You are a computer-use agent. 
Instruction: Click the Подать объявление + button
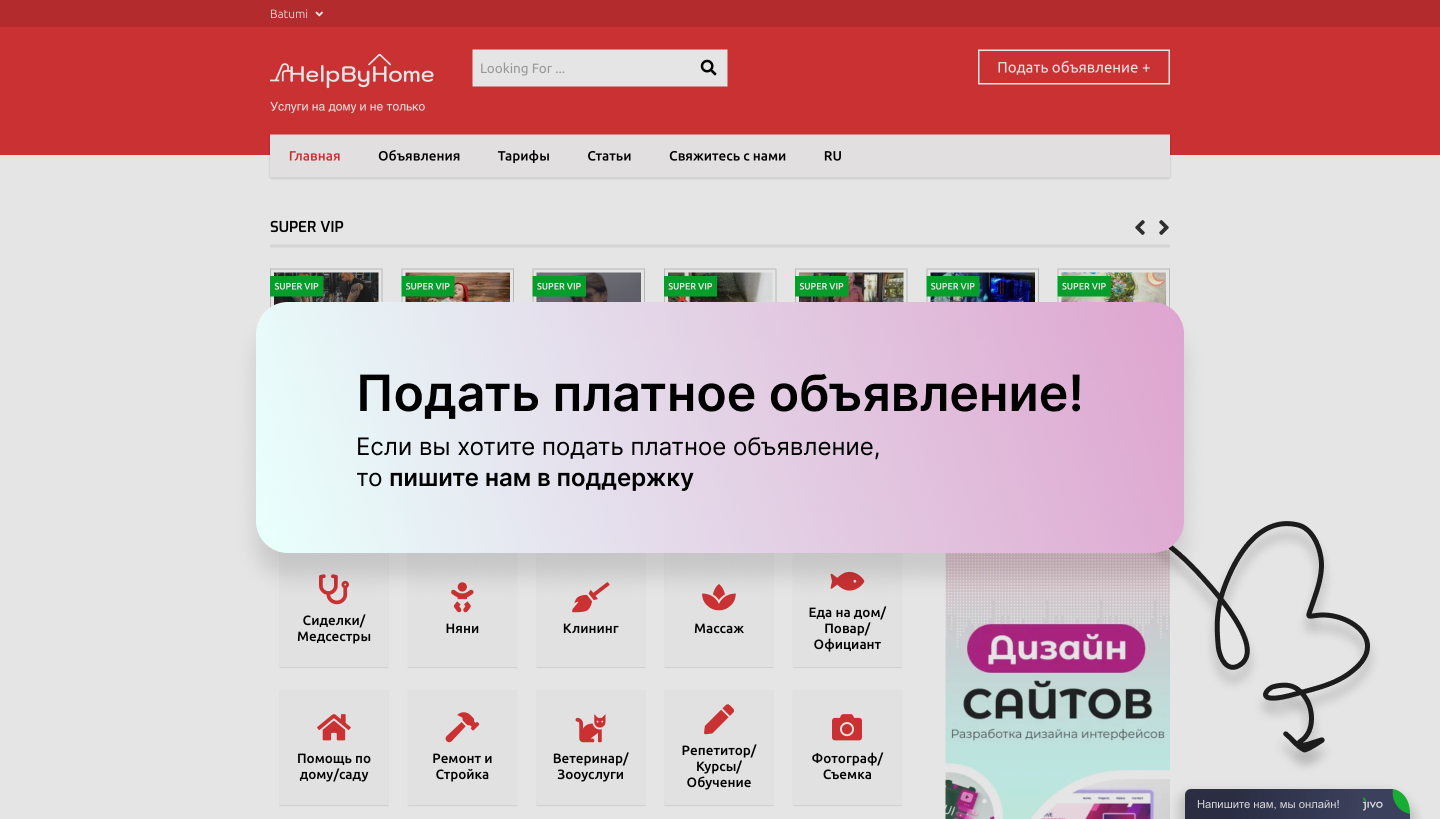tap(1073, 66)
